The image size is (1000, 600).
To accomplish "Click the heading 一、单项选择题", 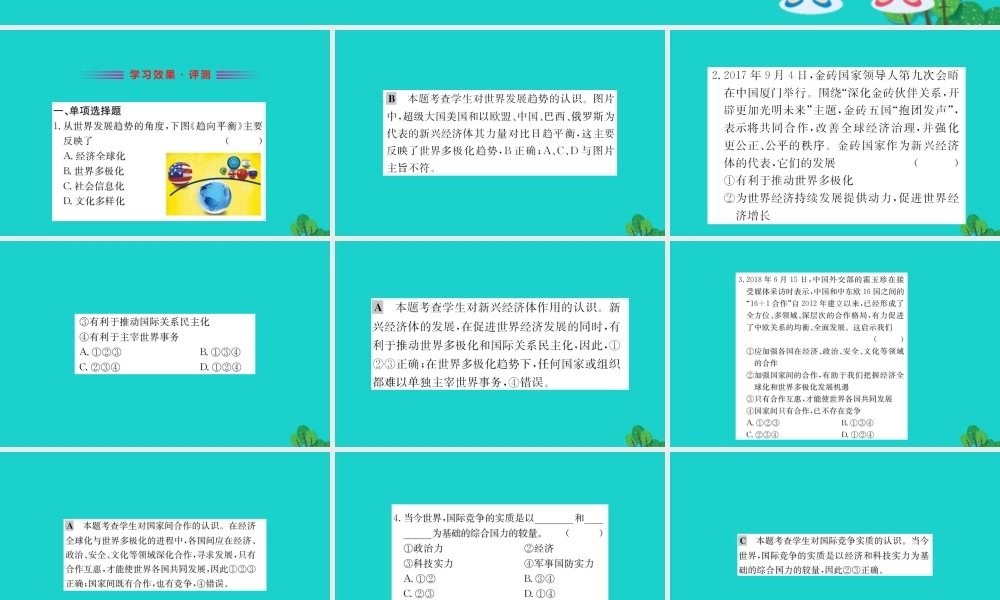I will (x=87, y=110).
